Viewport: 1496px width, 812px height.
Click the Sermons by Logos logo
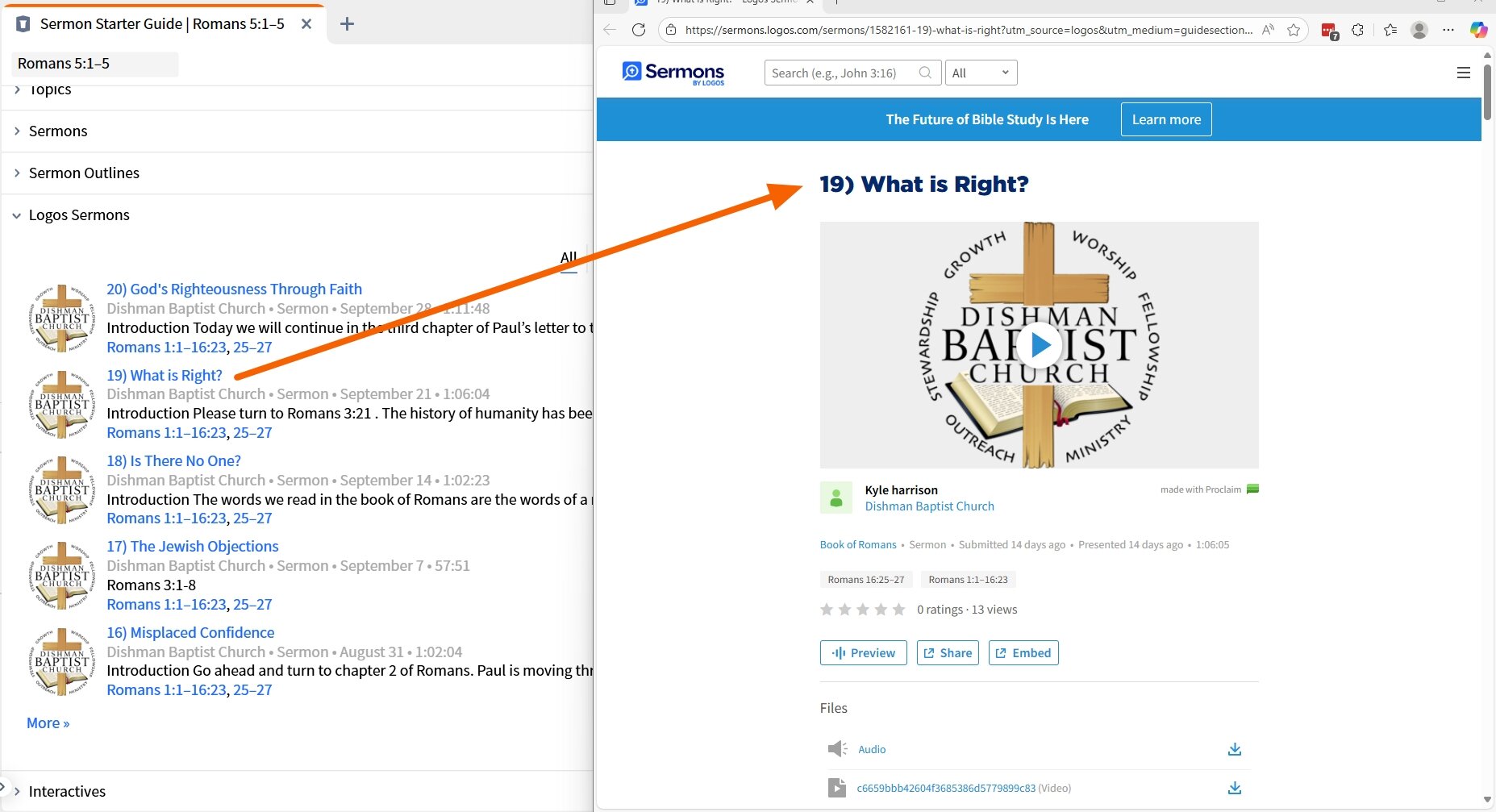(673, 73)
